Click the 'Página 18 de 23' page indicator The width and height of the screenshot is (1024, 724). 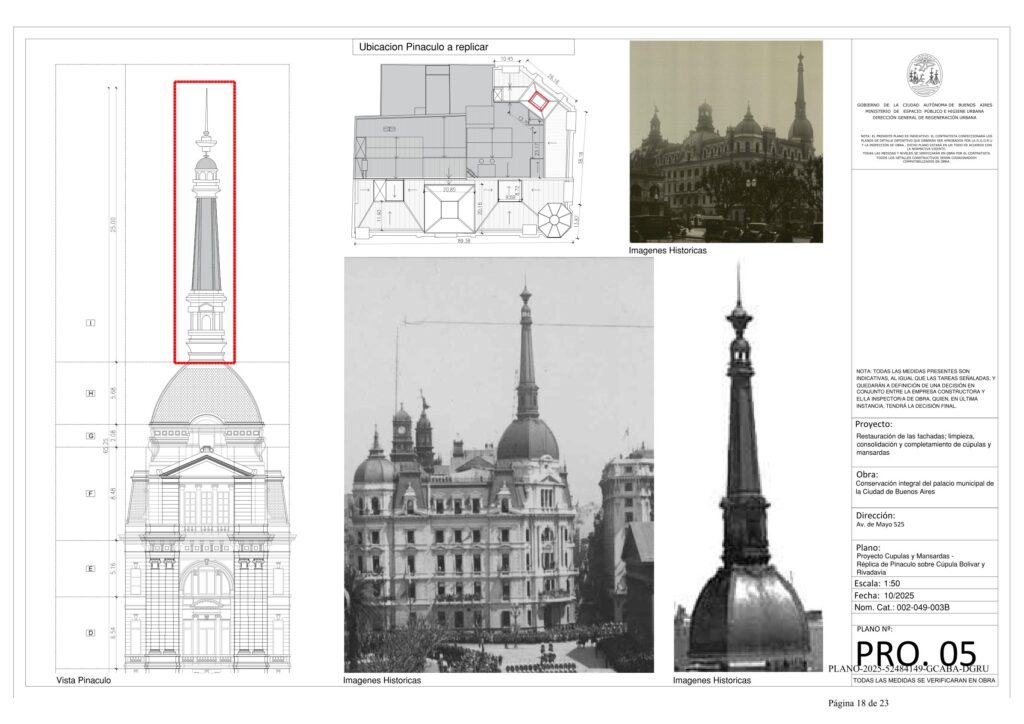tap(858, 703)
